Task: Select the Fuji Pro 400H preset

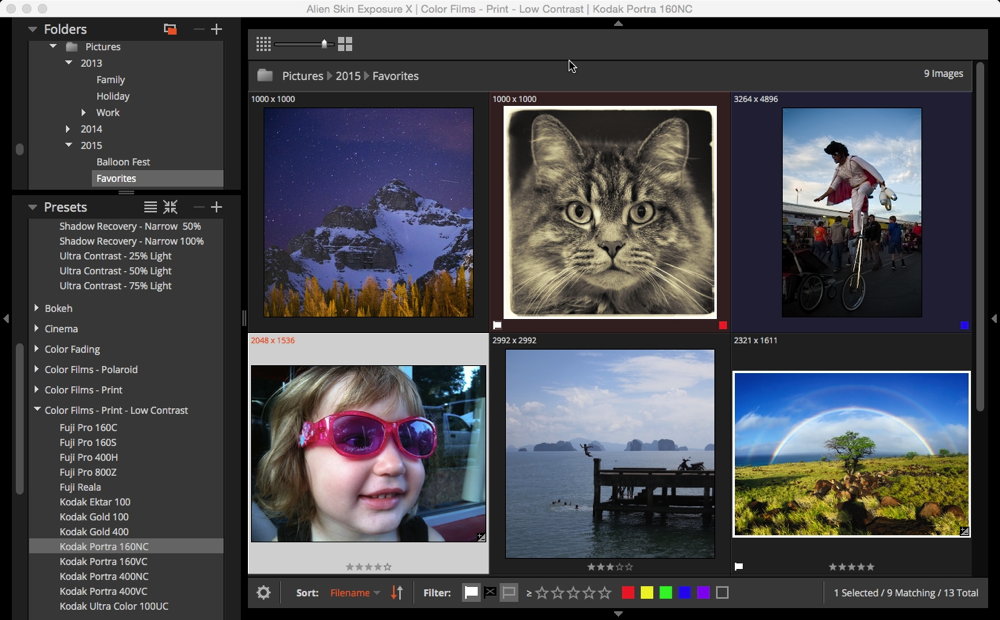Action: [x=88, y=457]
